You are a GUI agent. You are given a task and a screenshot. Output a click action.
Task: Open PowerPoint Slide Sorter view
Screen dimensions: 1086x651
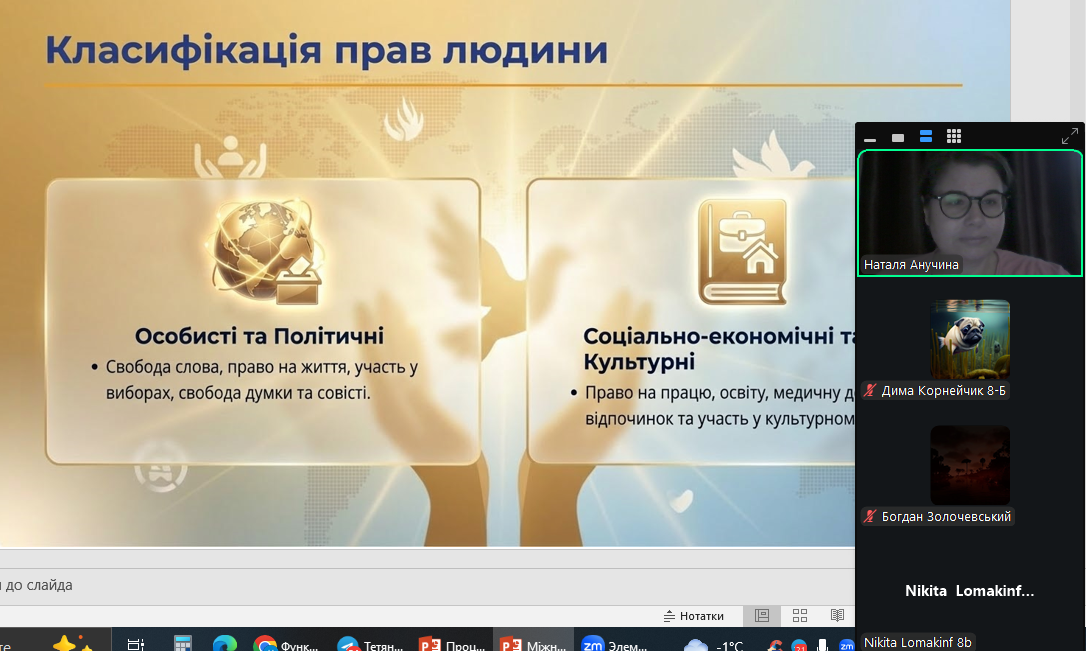click(x=800, y=616)
